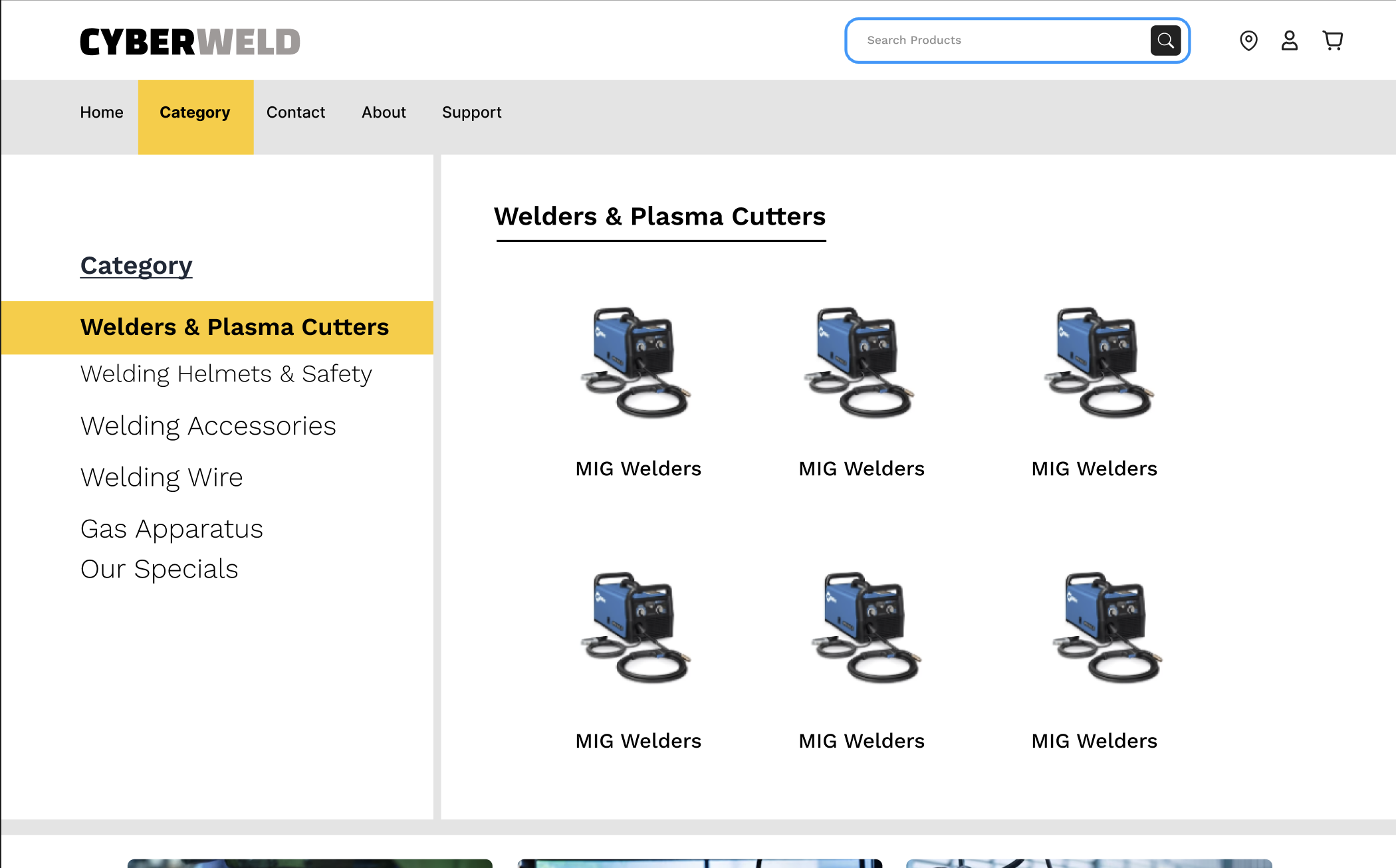
Task: Open the About menu item
Action: pos(384,112)
